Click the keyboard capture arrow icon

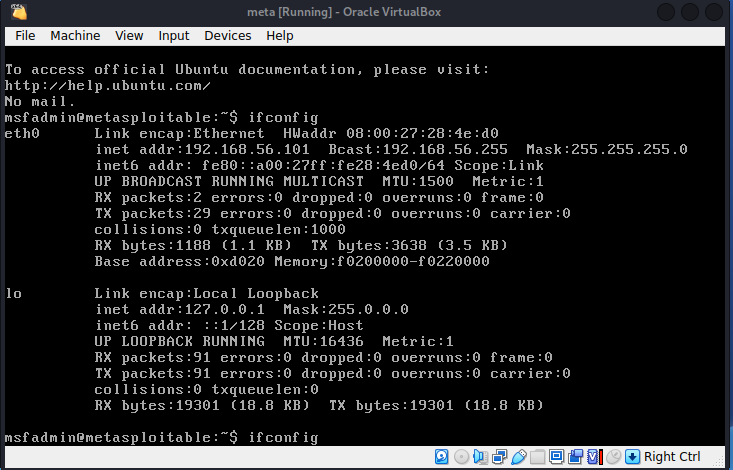632,456
